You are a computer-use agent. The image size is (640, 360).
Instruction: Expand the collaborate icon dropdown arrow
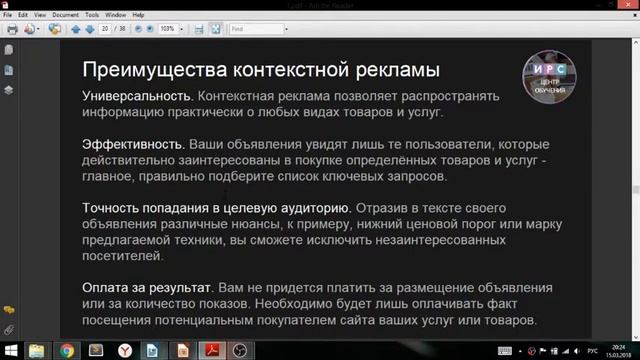click(38, 29)
